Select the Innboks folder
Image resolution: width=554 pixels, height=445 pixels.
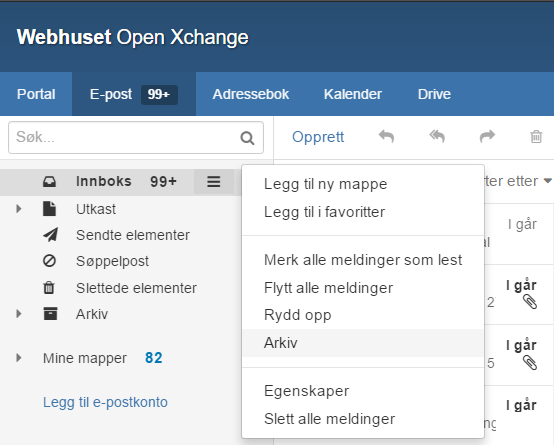[x=104, y=181]
